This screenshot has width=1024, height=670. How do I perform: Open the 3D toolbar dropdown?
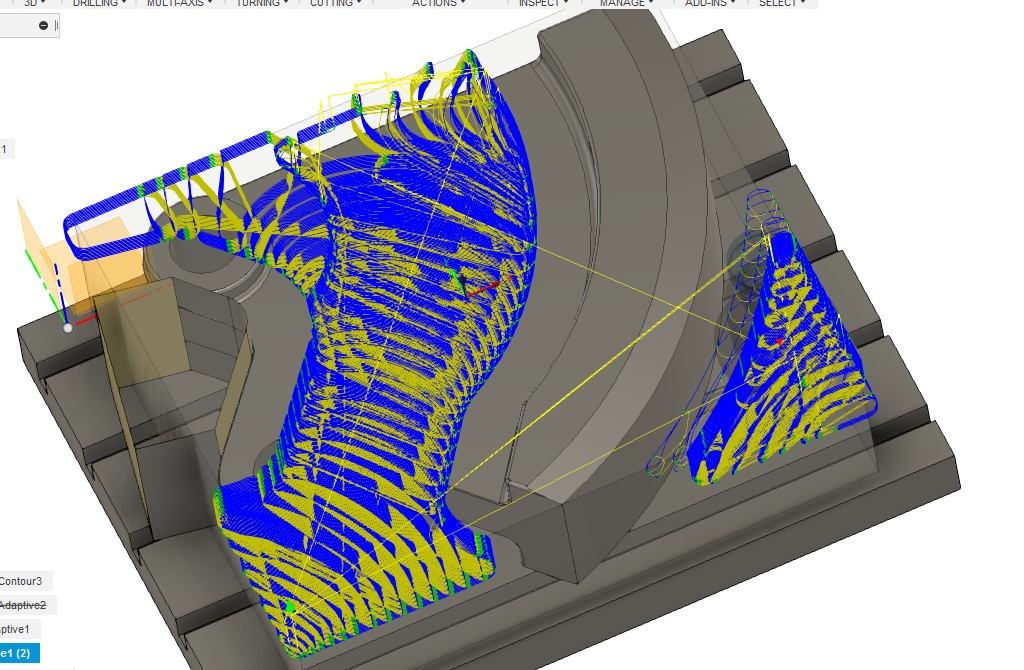coord(35,3)
